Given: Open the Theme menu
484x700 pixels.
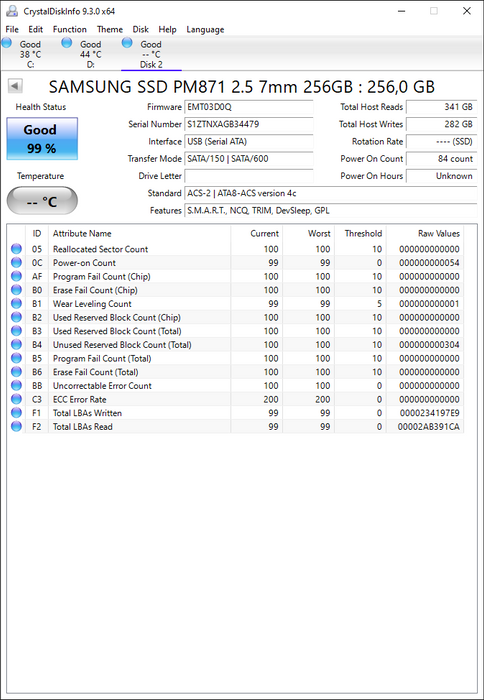Looking at the screenshot, I should click(x=110, y=29).
